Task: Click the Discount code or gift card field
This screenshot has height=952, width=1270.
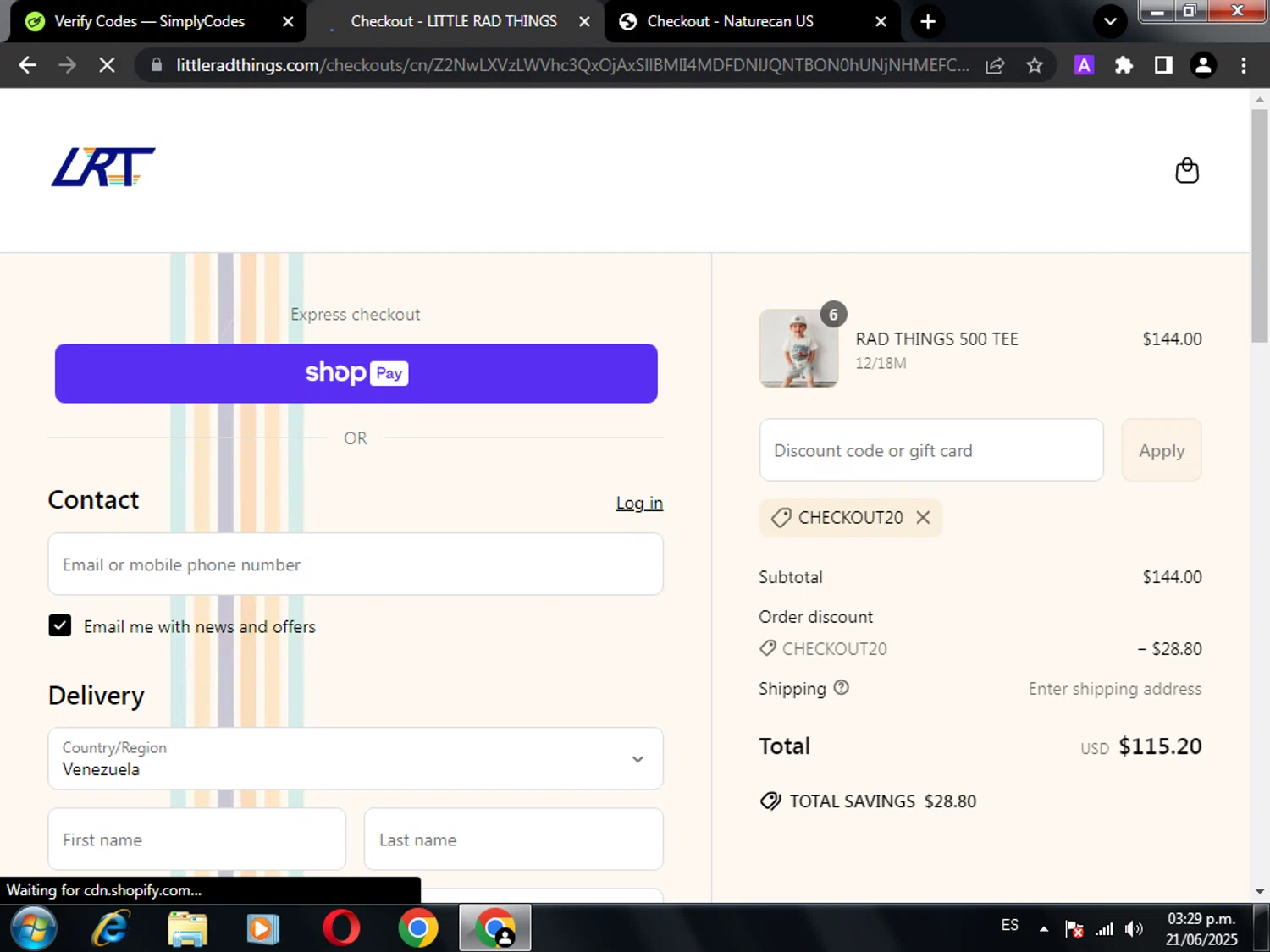Action: 931,450
